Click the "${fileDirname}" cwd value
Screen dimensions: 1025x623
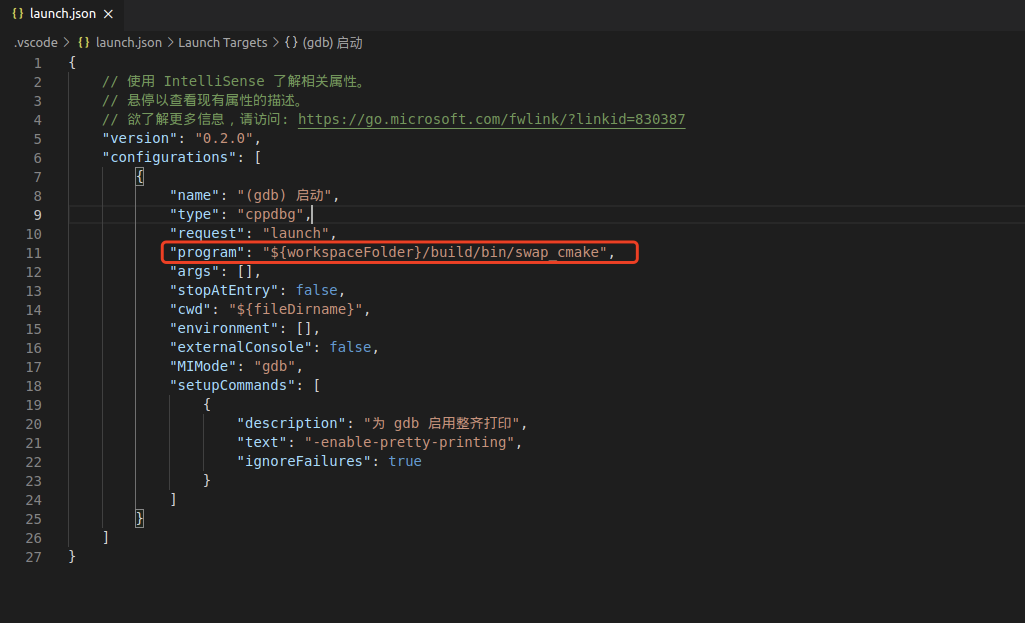pos(299,309)
